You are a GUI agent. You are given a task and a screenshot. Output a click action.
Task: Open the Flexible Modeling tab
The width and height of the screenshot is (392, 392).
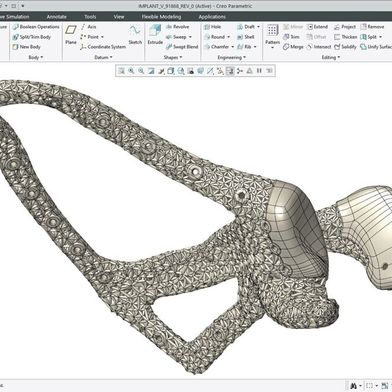[161, 17]
